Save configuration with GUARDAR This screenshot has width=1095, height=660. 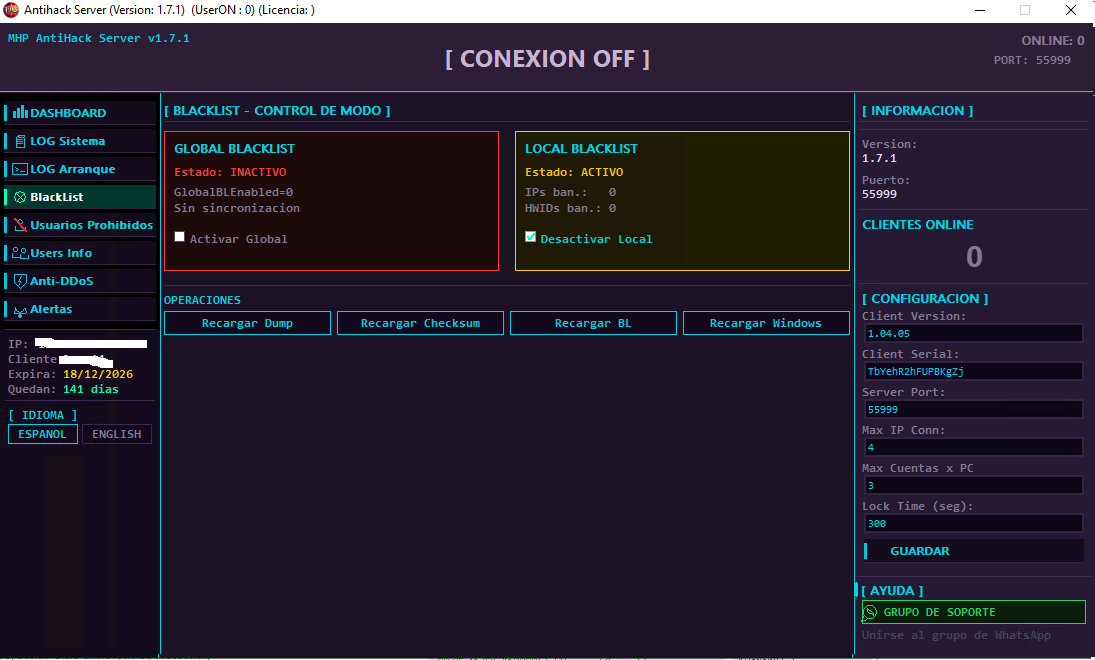[973, 551]
